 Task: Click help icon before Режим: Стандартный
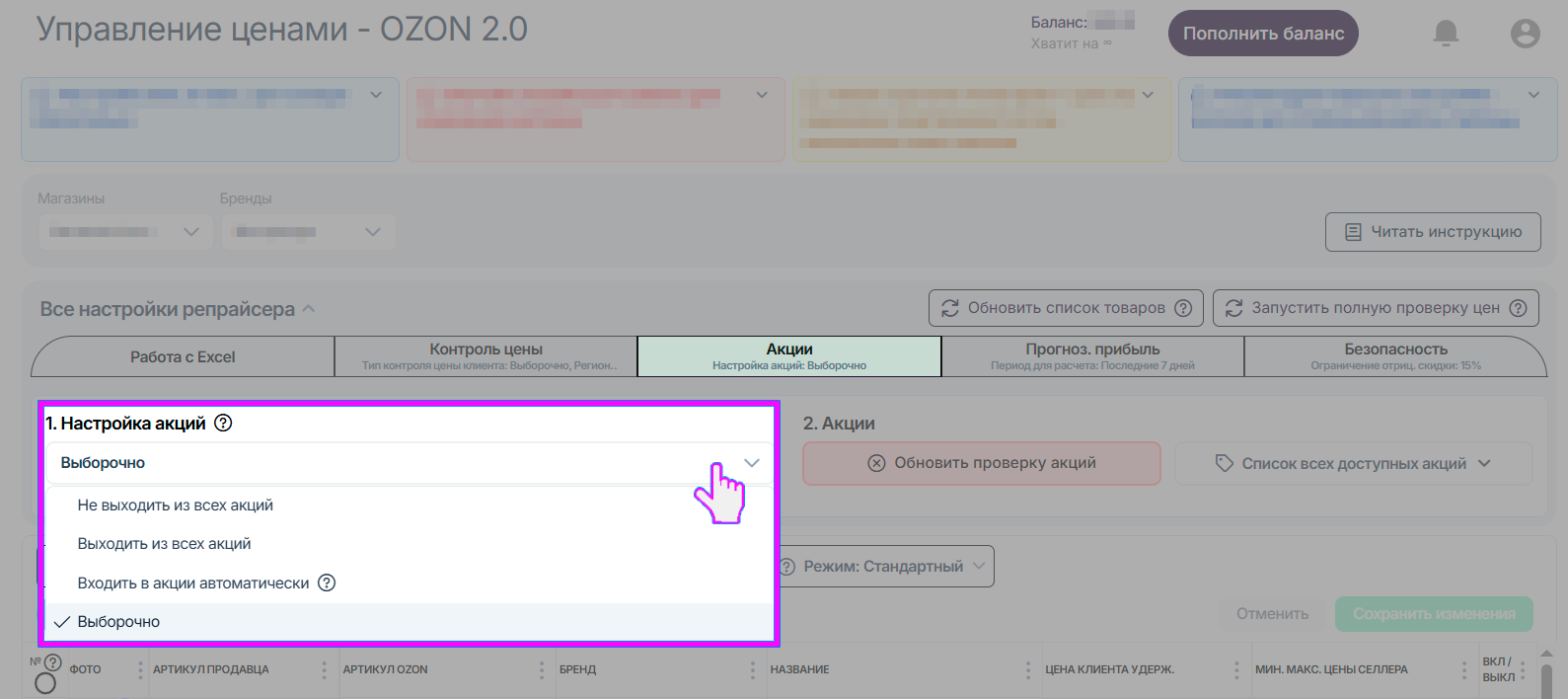click(786, 567)
